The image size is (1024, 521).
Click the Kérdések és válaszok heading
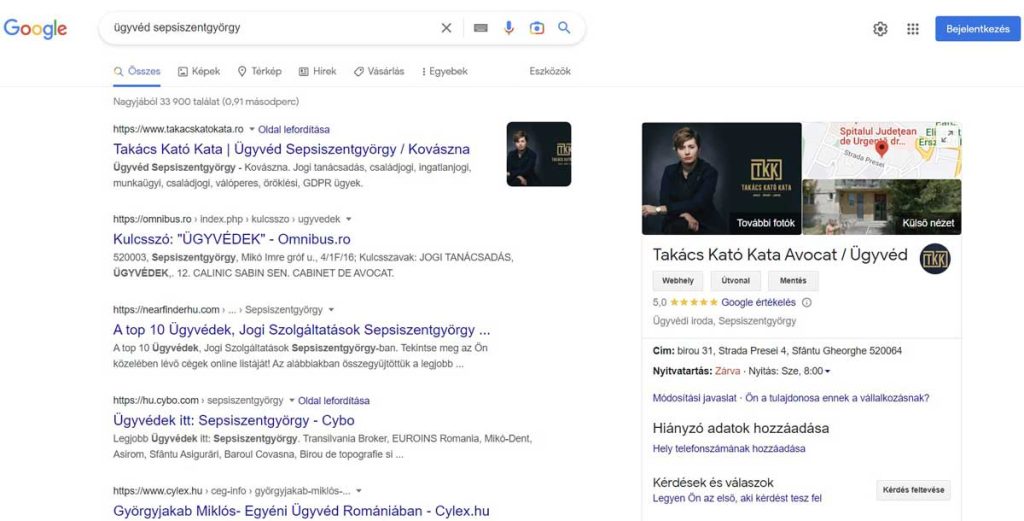pyautogui.click(x=713, y=482)
